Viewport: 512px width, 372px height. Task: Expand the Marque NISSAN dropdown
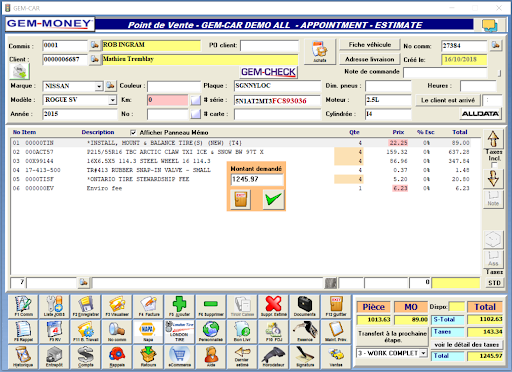(x=99, y=86)
